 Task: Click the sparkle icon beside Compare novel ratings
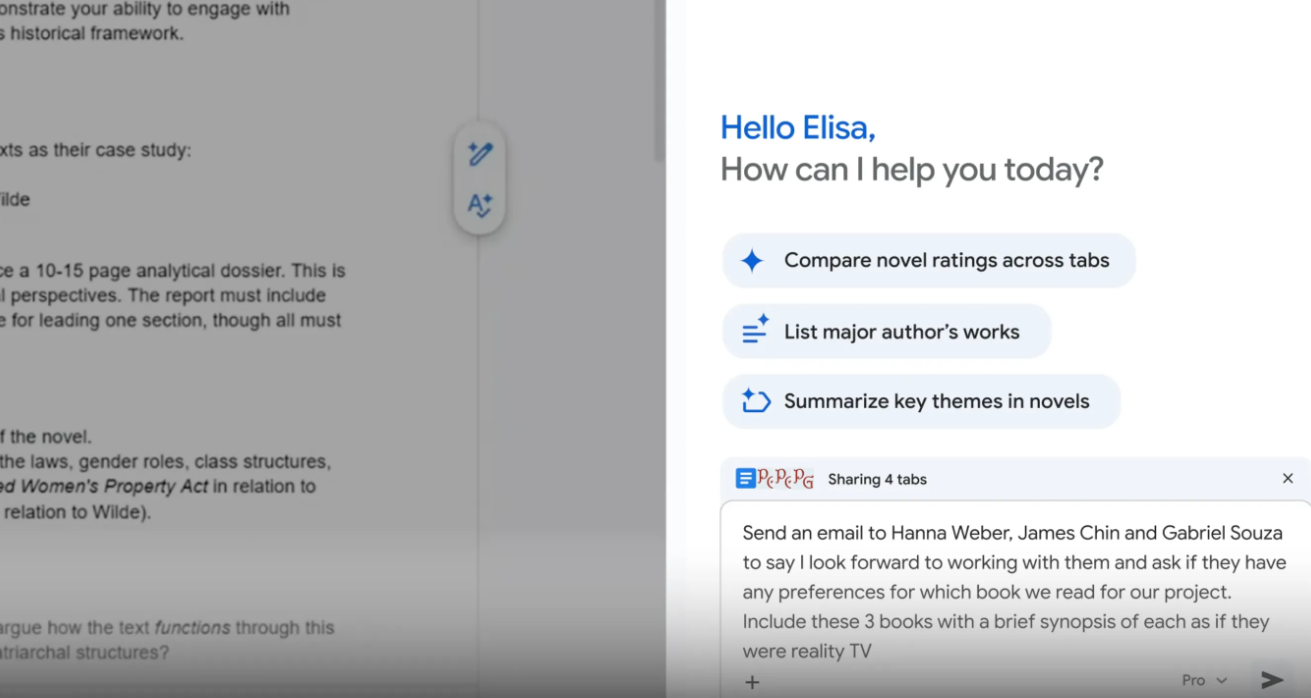tap(752, 261)
